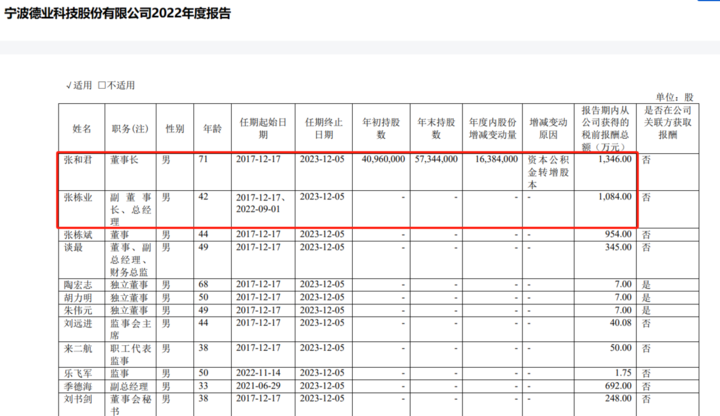Click 副总经理 in the 季德海 row
Viewport: 720px width, 416px height.
129,387
